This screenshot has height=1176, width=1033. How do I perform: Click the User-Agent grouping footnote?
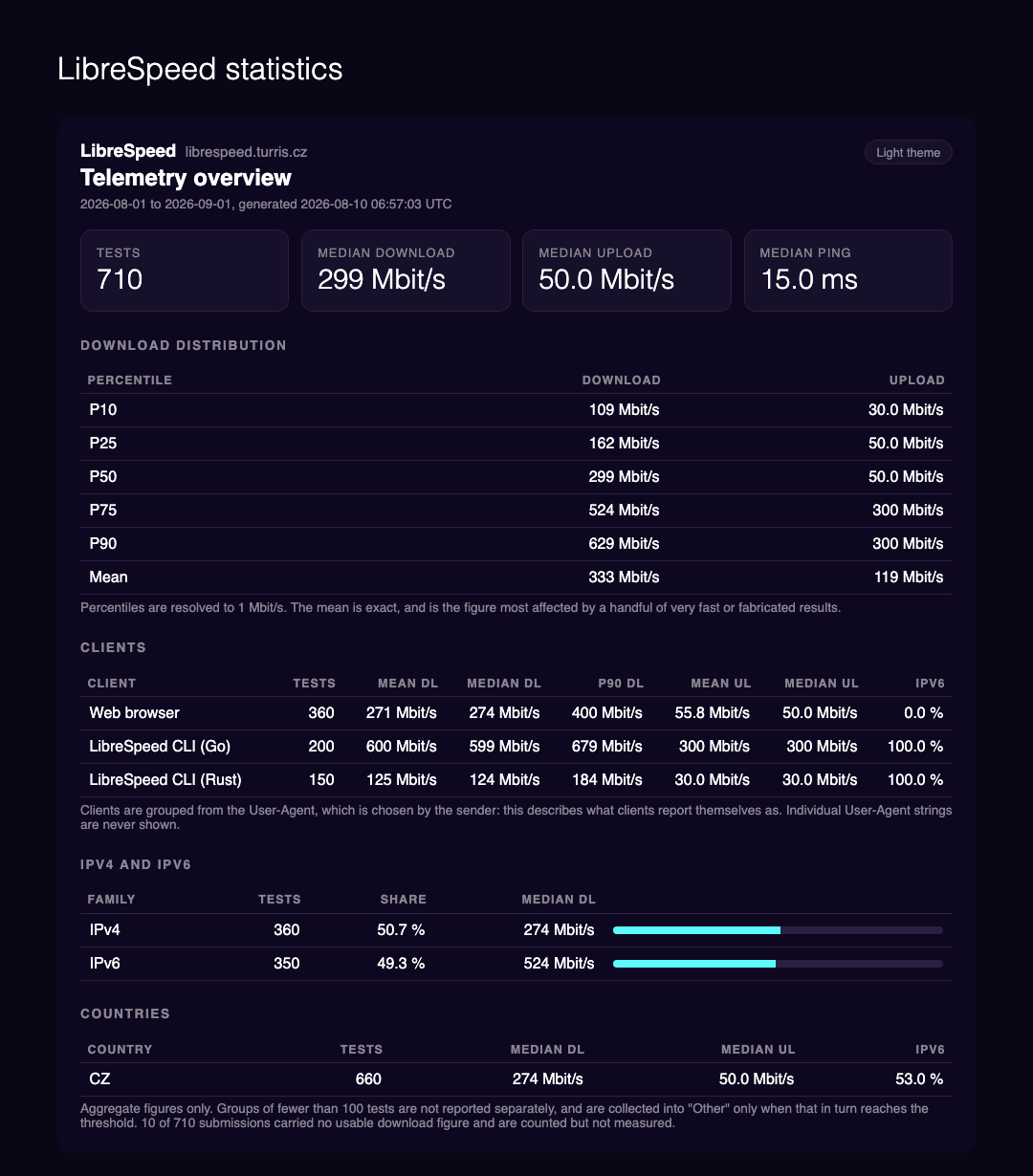point(516,817)
